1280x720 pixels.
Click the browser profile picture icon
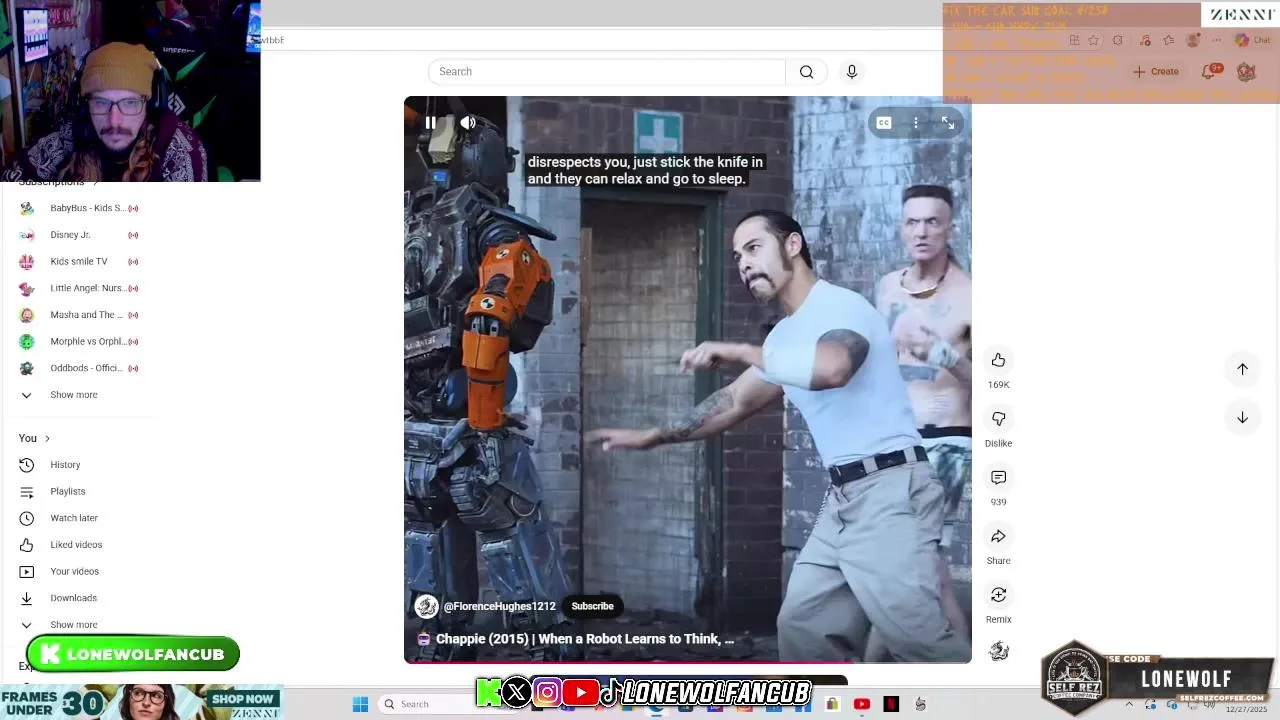1193,41
